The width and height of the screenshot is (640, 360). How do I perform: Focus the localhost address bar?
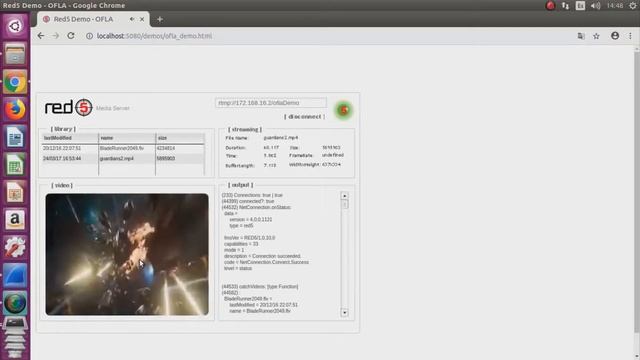327,36
